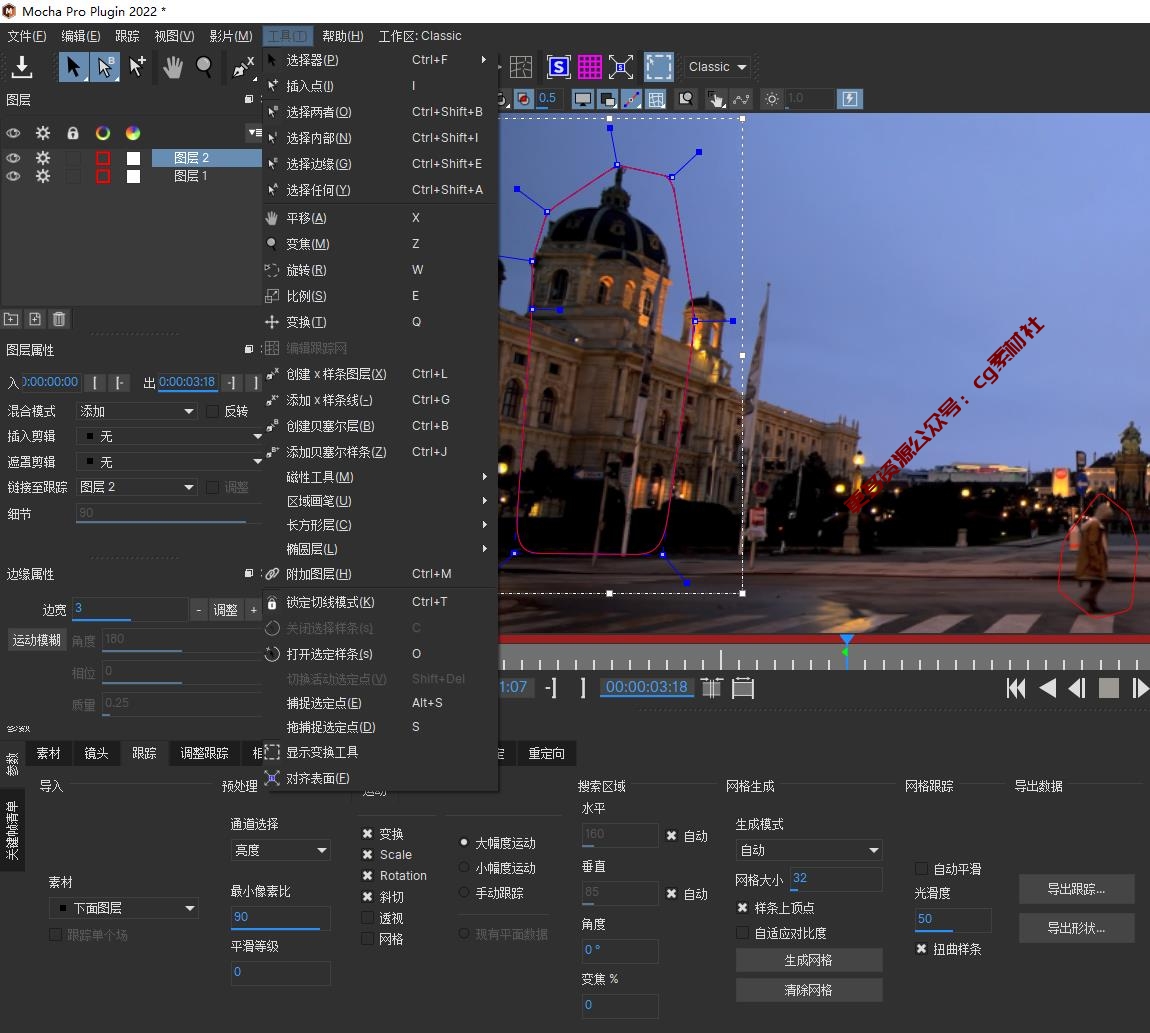Choose 附加图层(H) menu entry

tap(380, 574)
